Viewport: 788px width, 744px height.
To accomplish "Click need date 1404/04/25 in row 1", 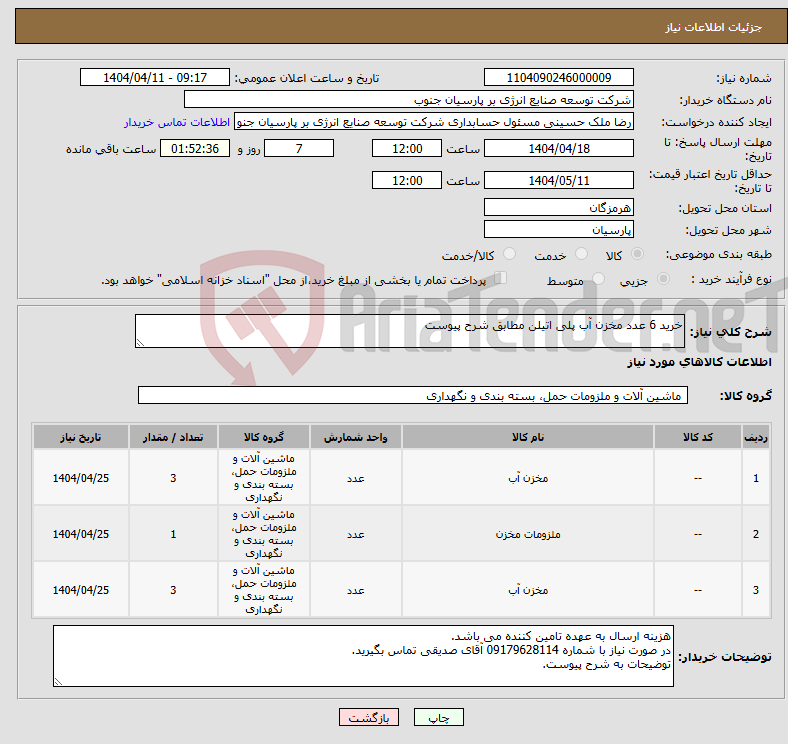I will click(81, 478).
